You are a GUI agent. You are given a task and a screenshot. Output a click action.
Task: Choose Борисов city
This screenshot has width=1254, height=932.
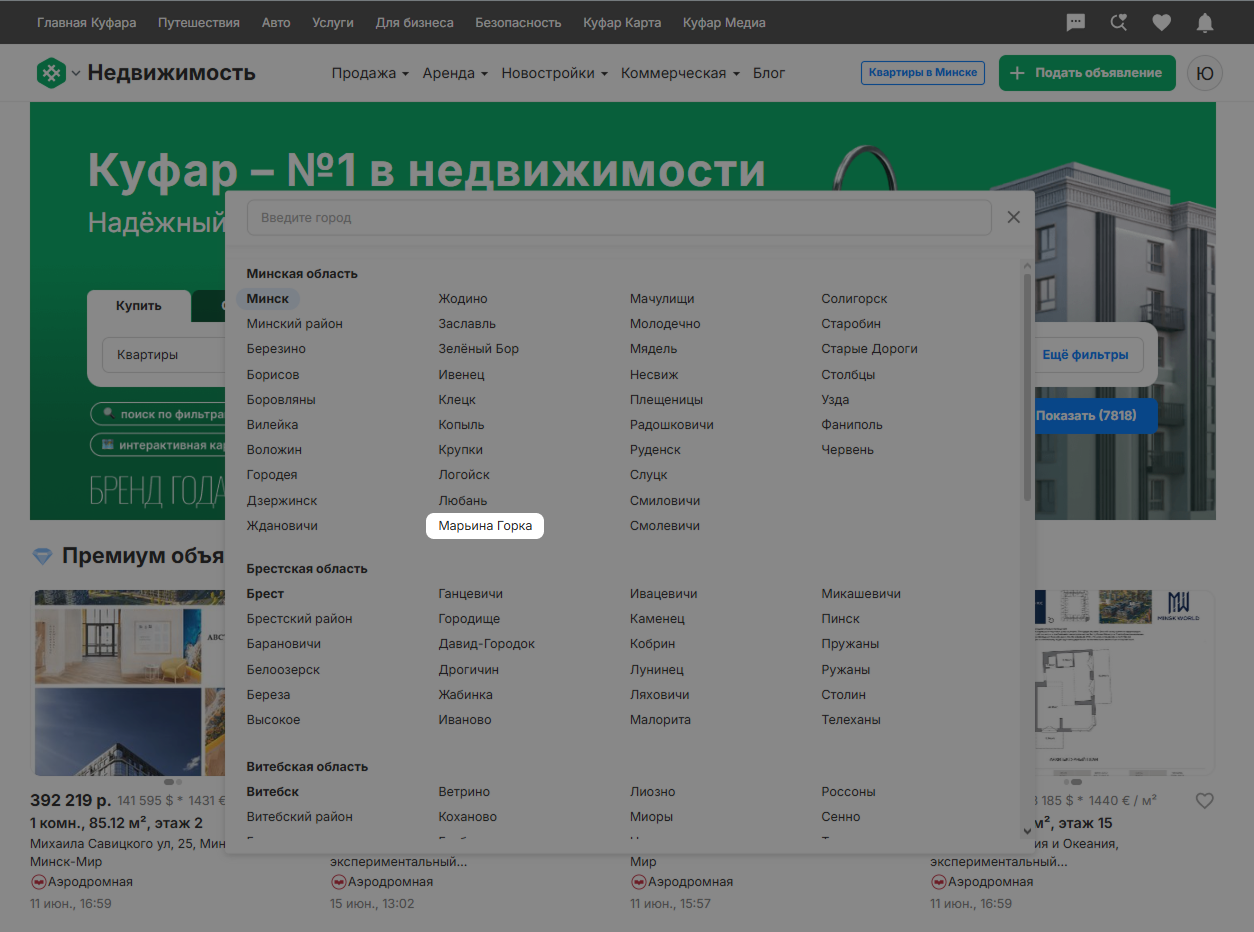[273, 375]
